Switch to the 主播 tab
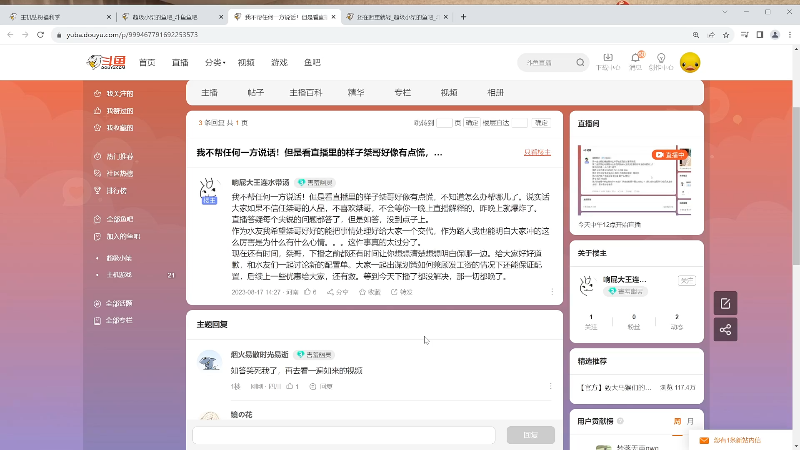The image size is (800, 450). click(x=209, y=92)
